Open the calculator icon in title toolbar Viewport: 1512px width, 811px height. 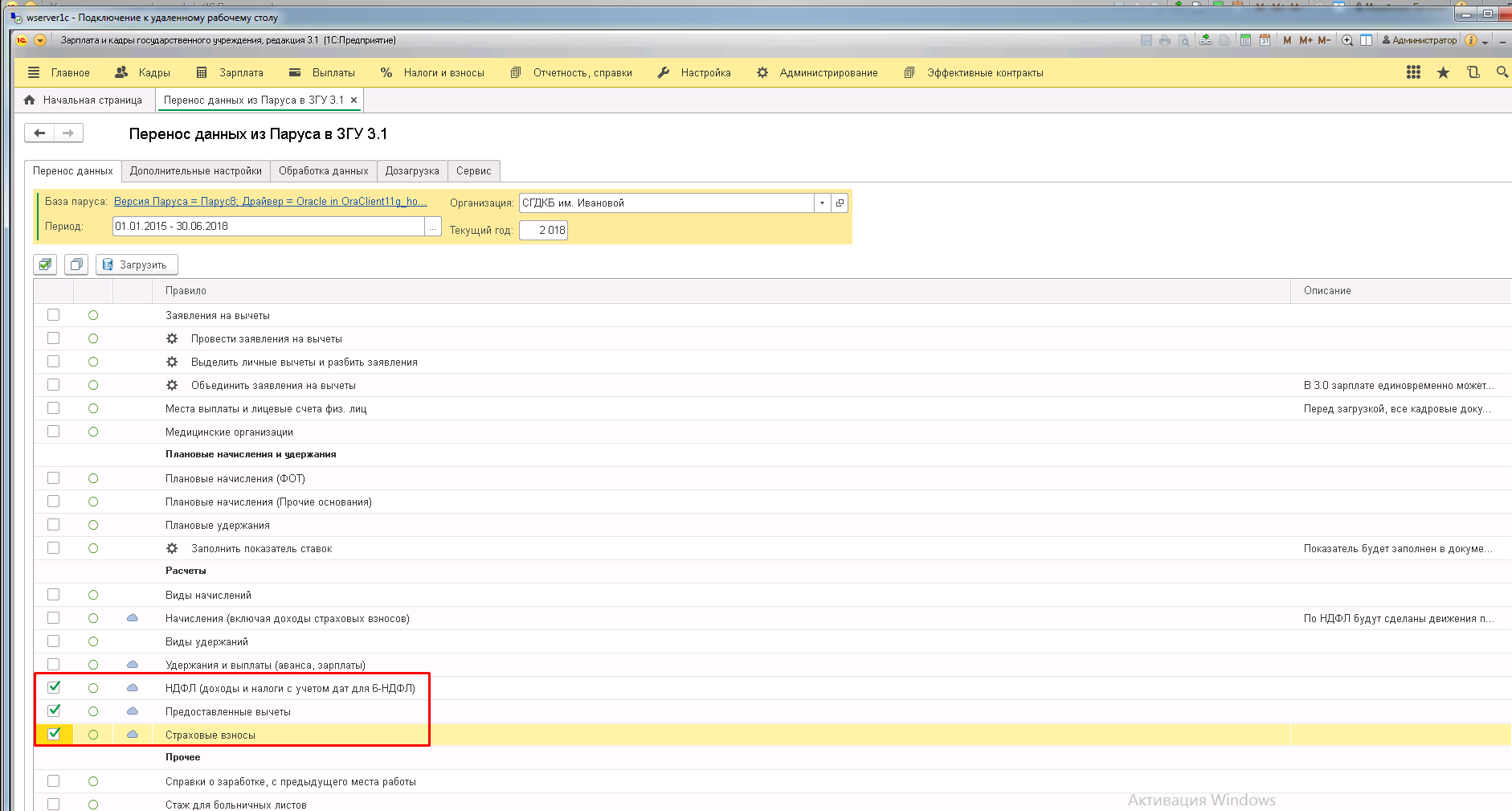[1245, 40]
